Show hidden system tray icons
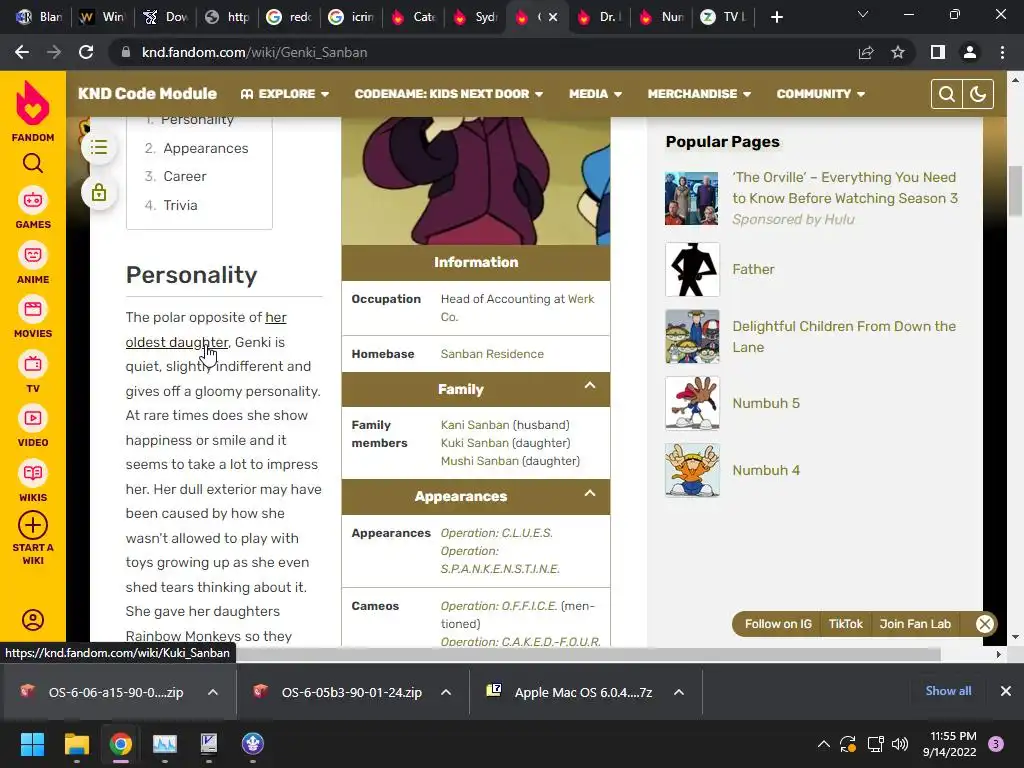 coord(824,744)
